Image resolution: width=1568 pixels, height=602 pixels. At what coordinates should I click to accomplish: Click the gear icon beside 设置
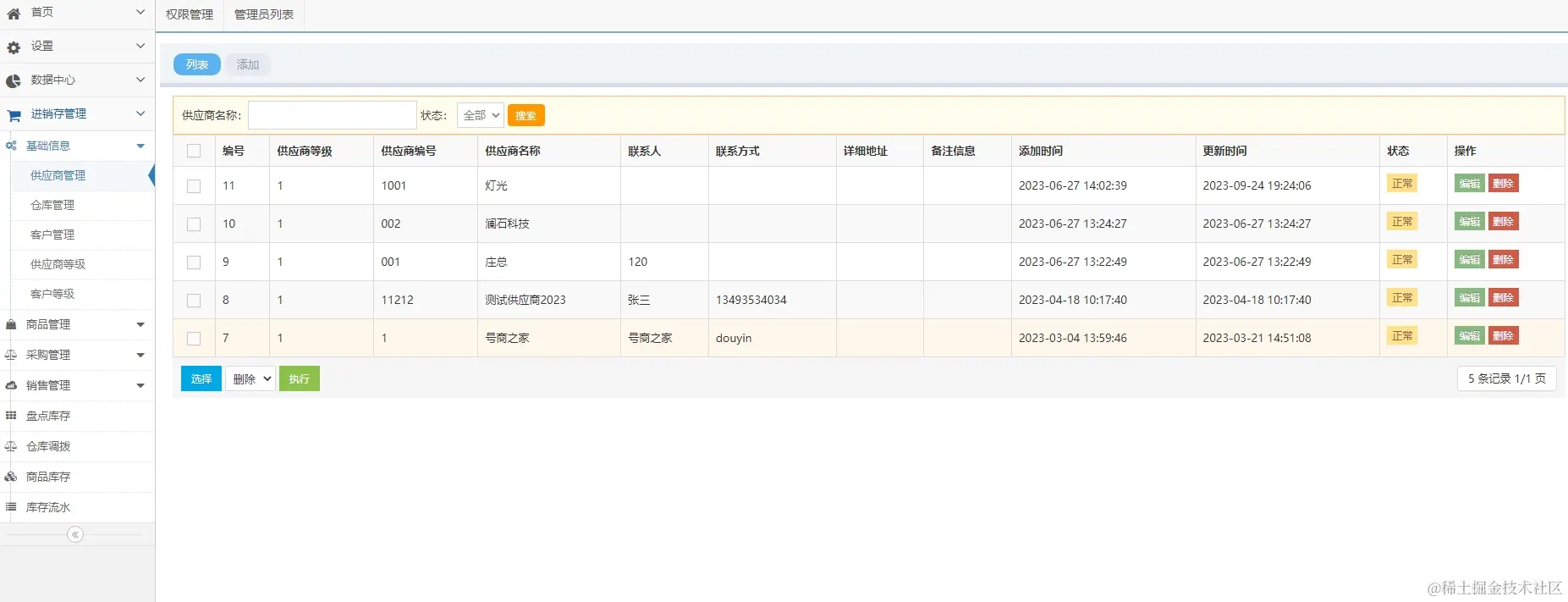[x=14, y=47]
